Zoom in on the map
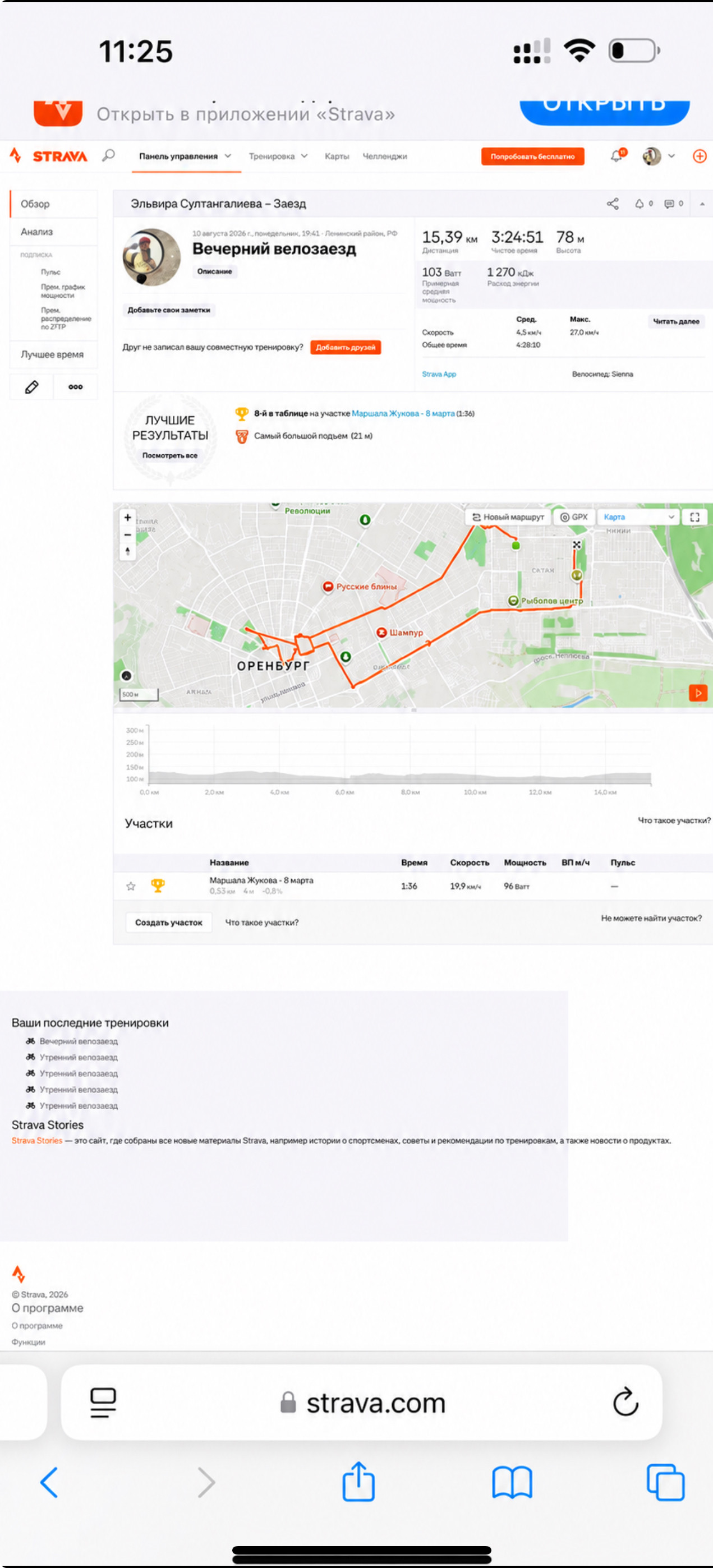The image size is (713, 1568). point(127,518)
